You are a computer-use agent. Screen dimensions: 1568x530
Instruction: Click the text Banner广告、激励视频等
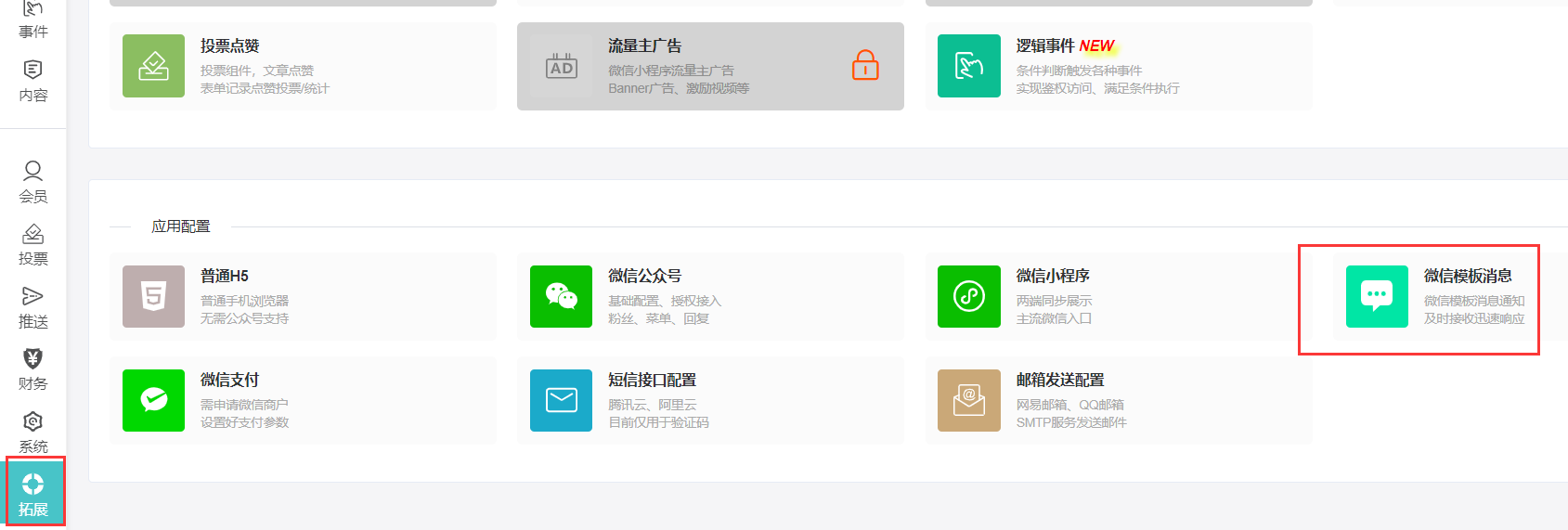679,88
